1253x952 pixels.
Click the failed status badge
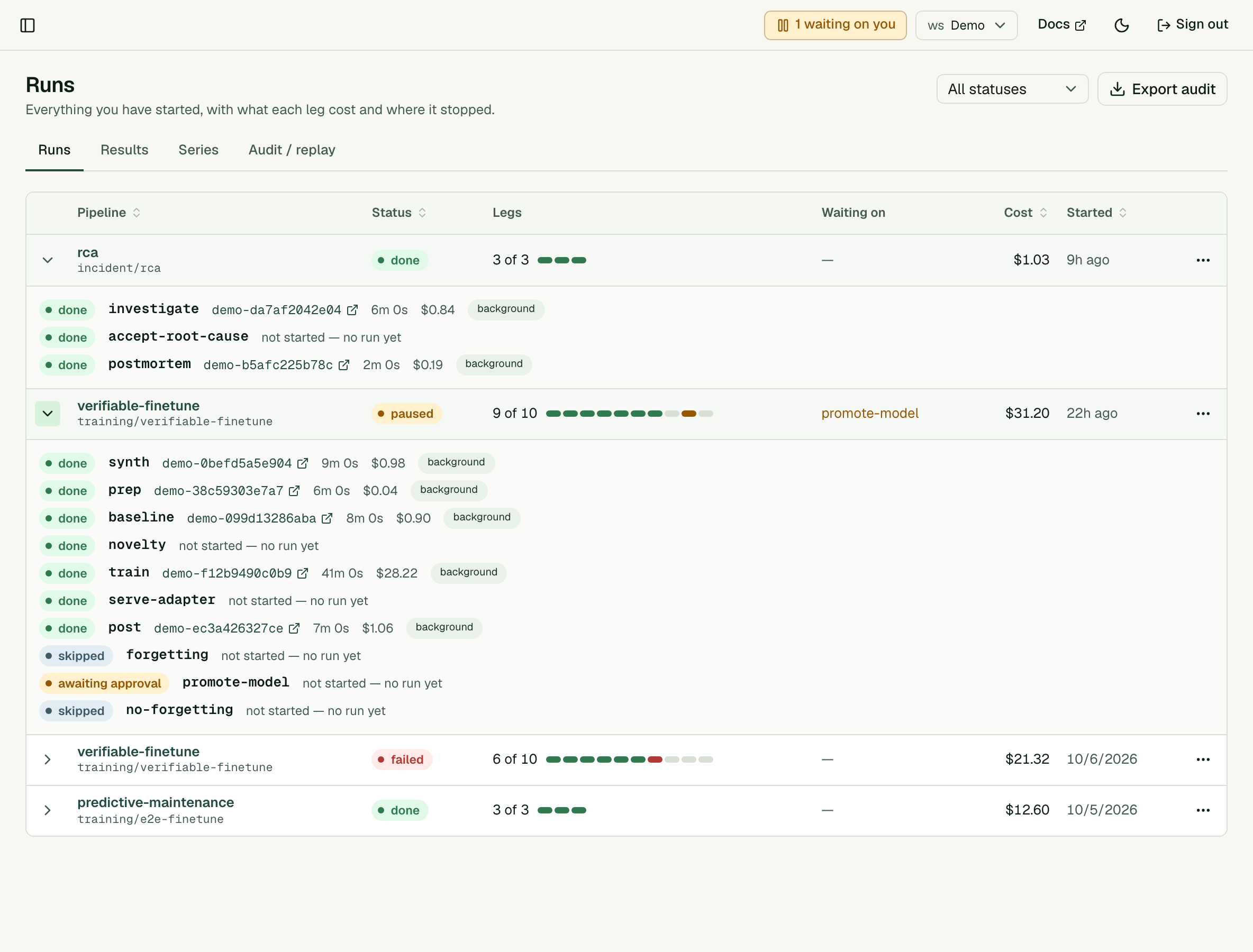[x=402, y=759]
